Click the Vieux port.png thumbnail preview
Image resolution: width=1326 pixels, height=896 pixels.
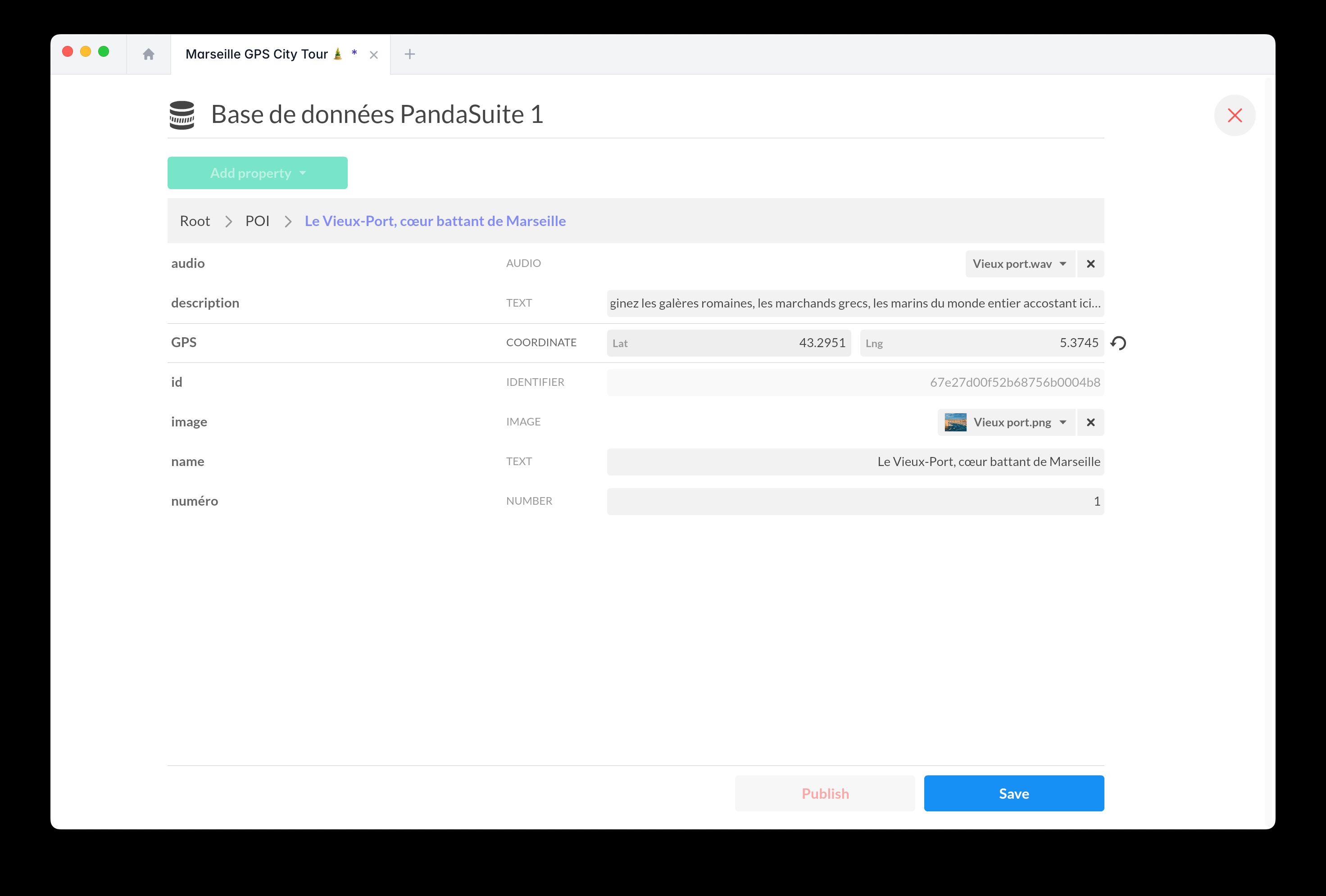click(x=955, y=423)
